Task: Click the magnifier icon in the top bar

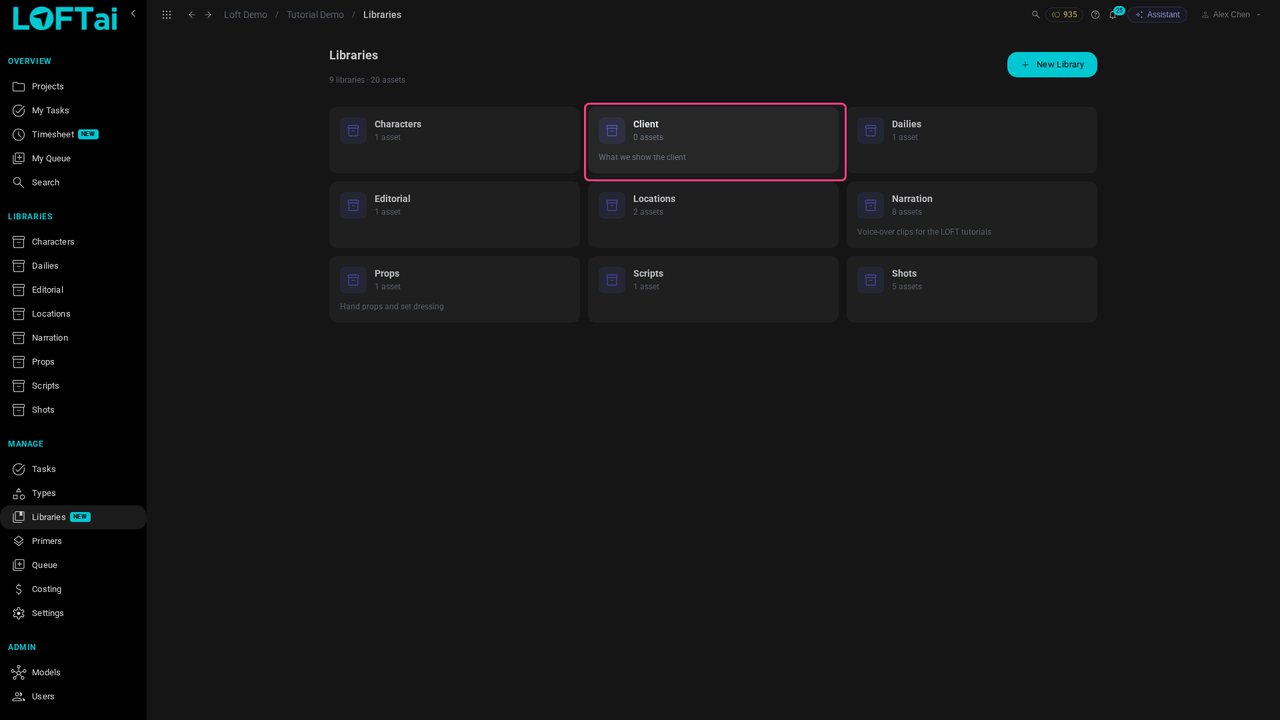Action: pos(1036,15)
